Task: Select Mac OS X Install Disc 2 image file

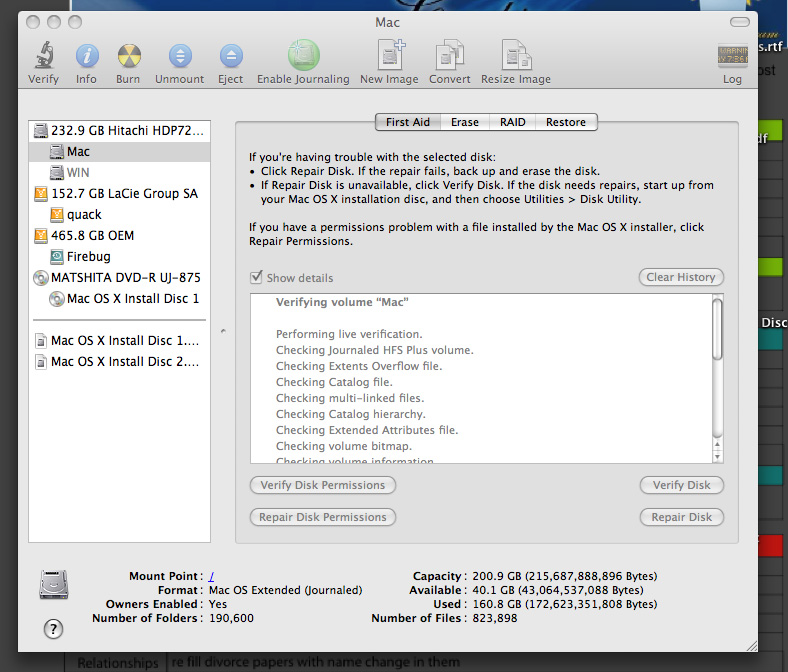Action: pyautogui.click(x=120, y=362)
